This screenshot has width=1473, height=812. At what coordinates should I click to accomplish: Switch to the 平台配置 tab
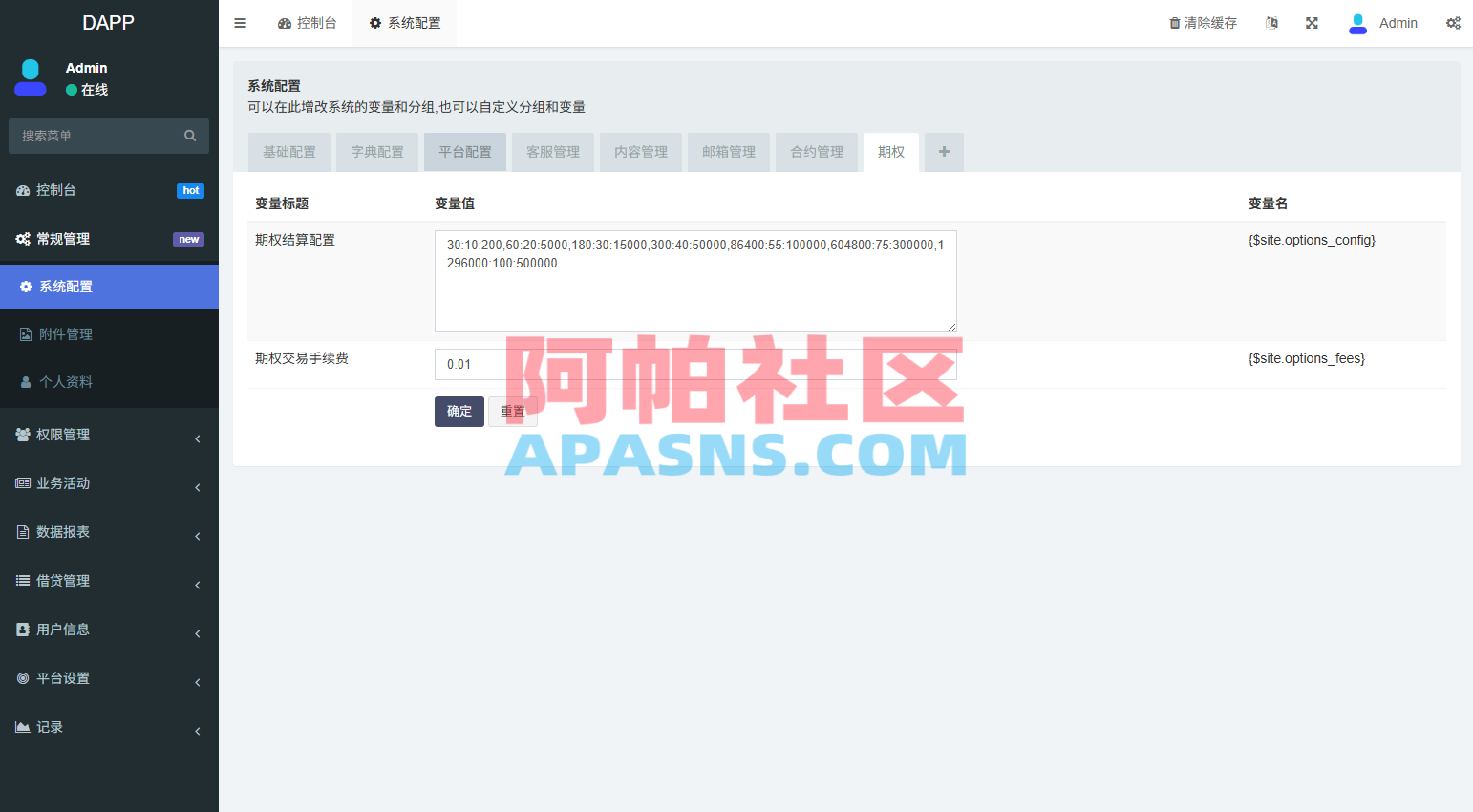click(465, 152)
